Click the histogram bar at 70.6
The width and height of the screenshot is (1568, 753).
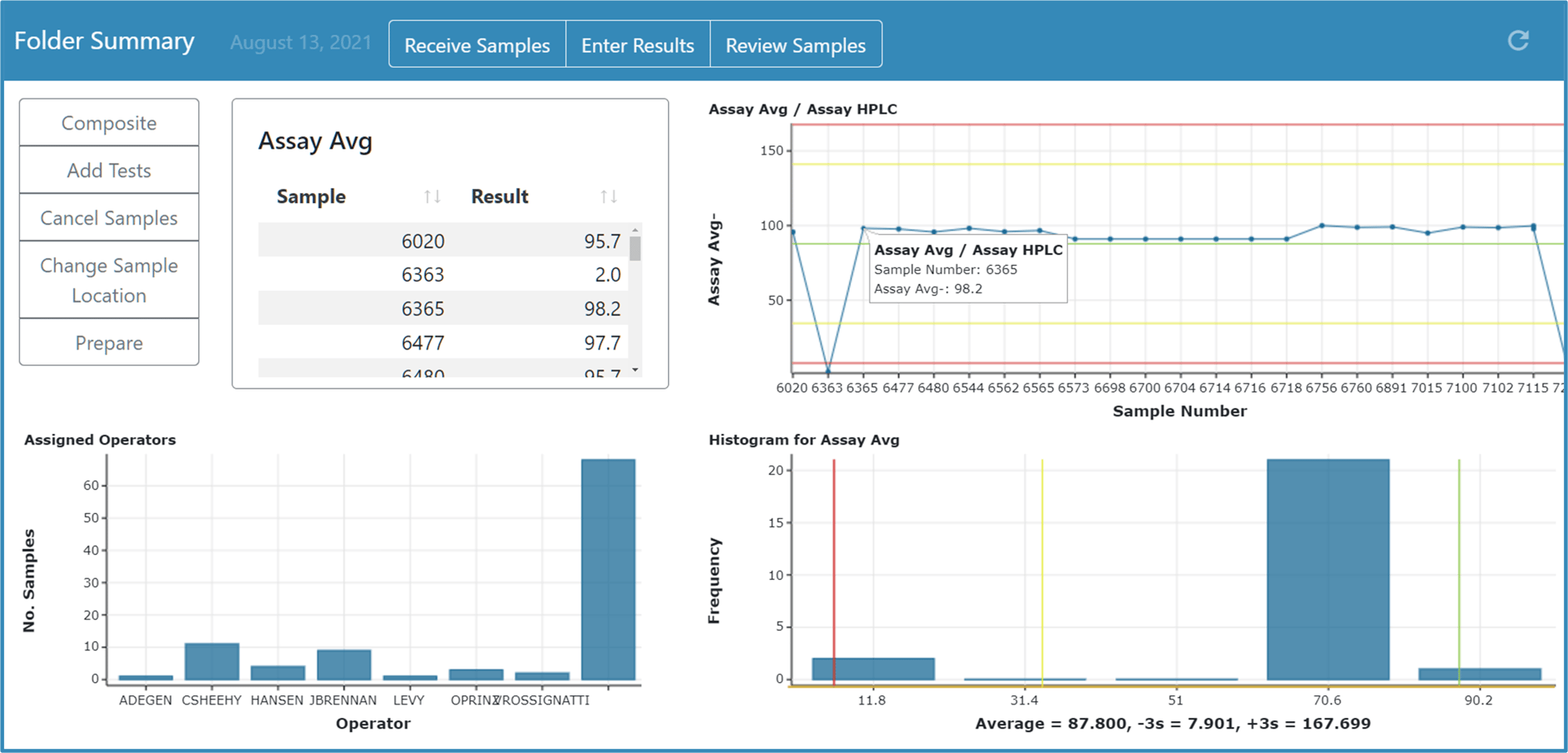[x=1326, y=568]
